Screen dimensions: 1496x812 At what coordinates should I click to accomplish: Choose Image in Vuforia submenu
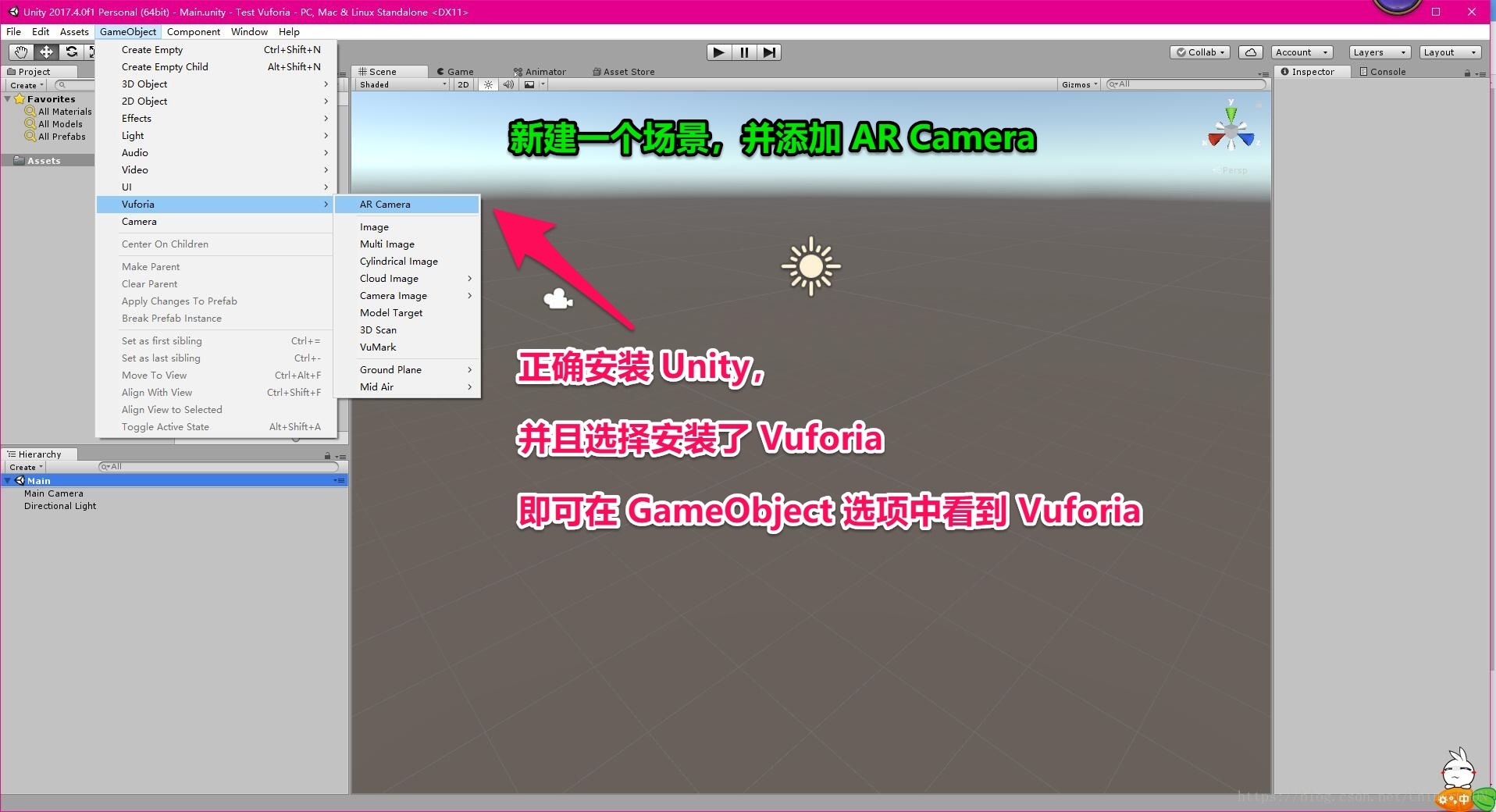(x=407, y=227)
